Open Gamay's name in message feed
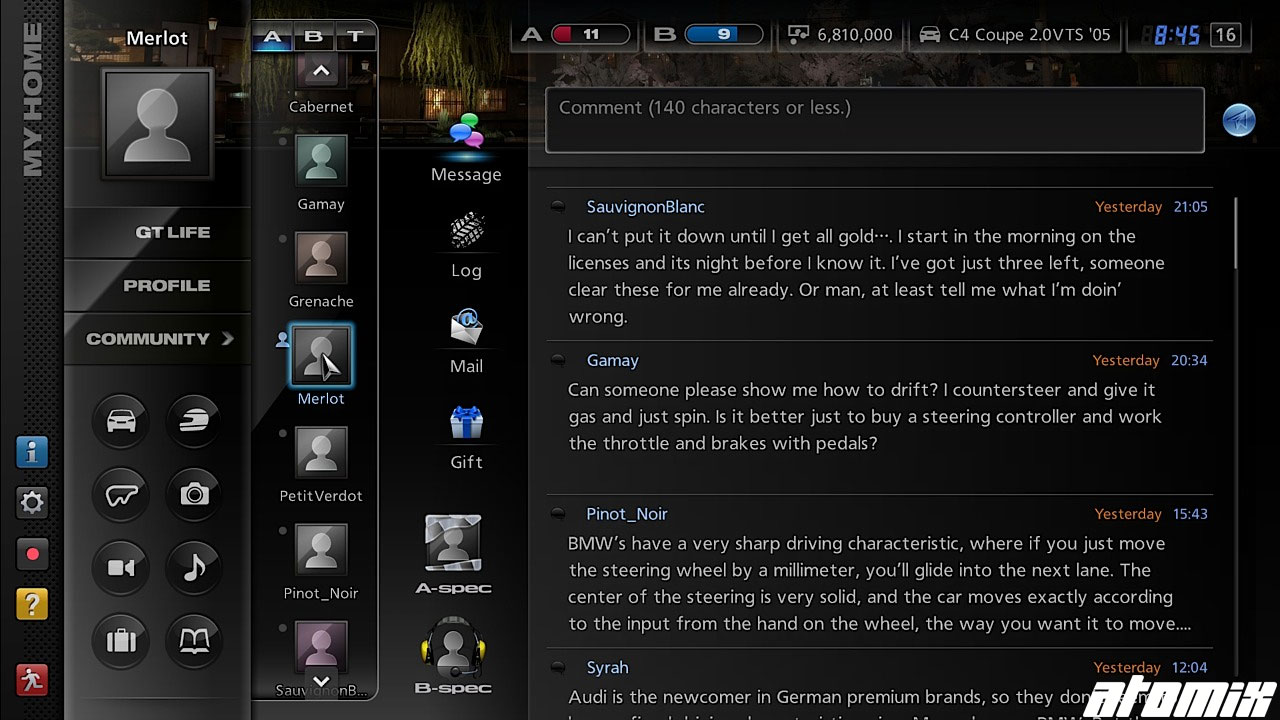1280x720 pixels. click(x=612, y=360)
